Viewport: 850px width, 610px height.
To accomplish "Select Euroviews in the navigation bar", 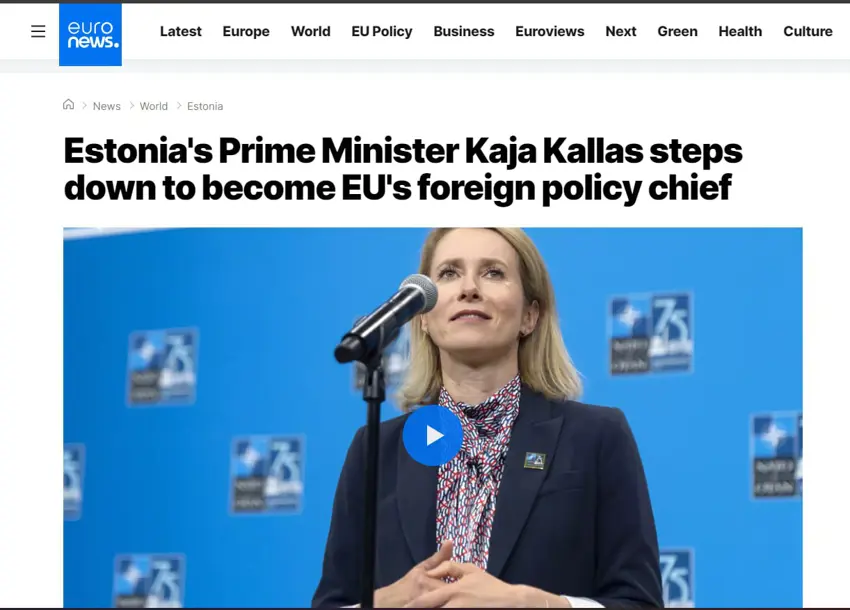I will (x=550, y=31).
